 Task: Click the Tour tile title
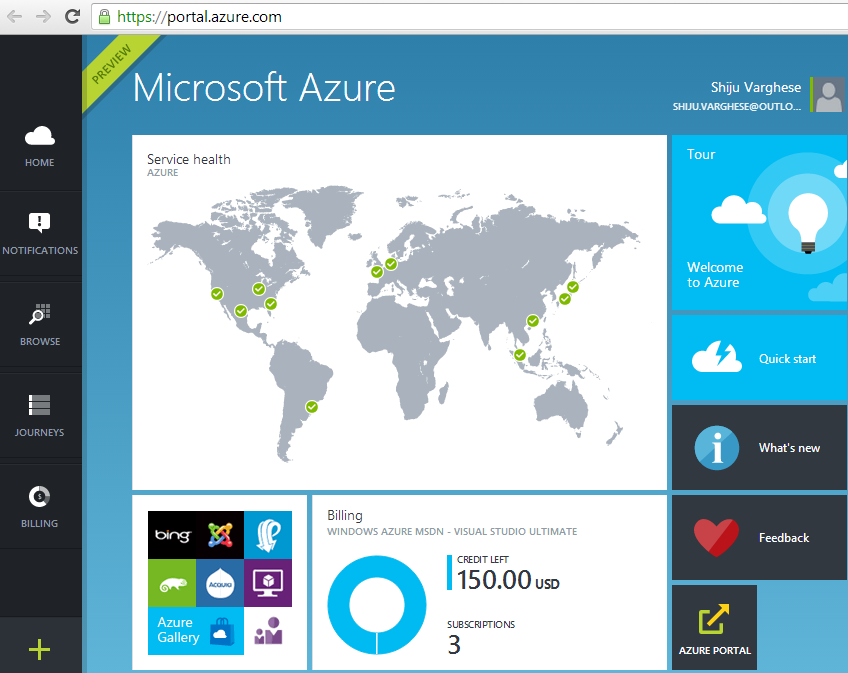[x=701, y=155]
